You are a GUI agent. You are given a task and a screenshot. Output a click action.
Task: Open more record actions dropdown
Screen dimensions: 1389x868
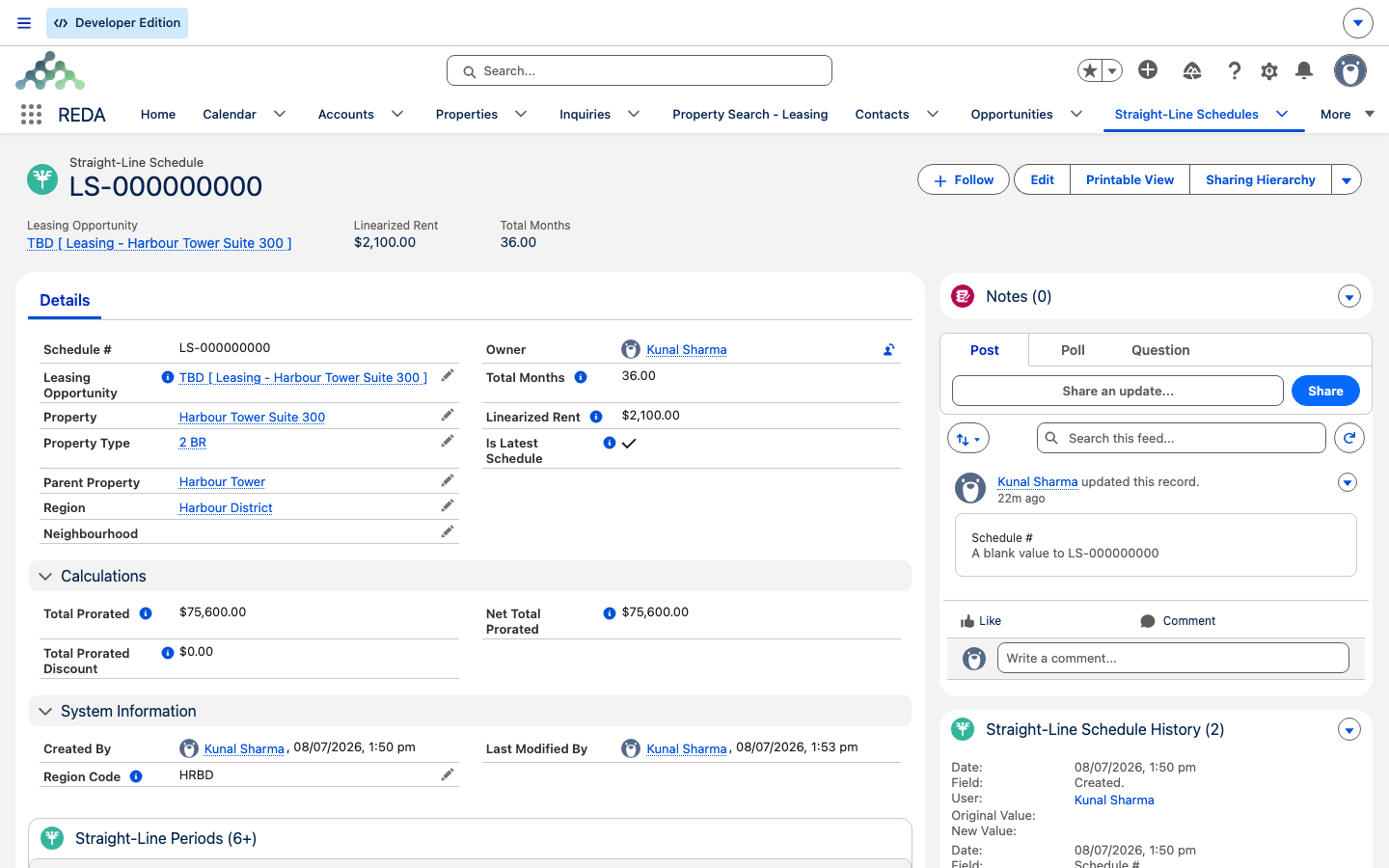point(1347,179)
